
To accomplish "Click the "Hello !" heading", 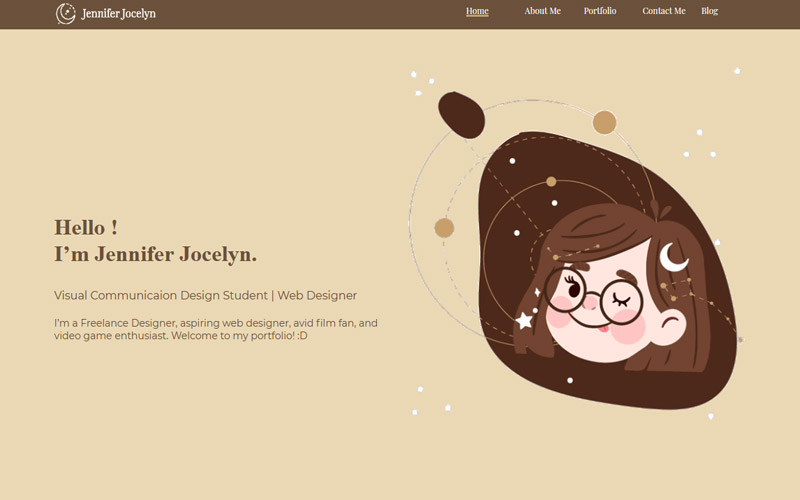I will (86, 228).
